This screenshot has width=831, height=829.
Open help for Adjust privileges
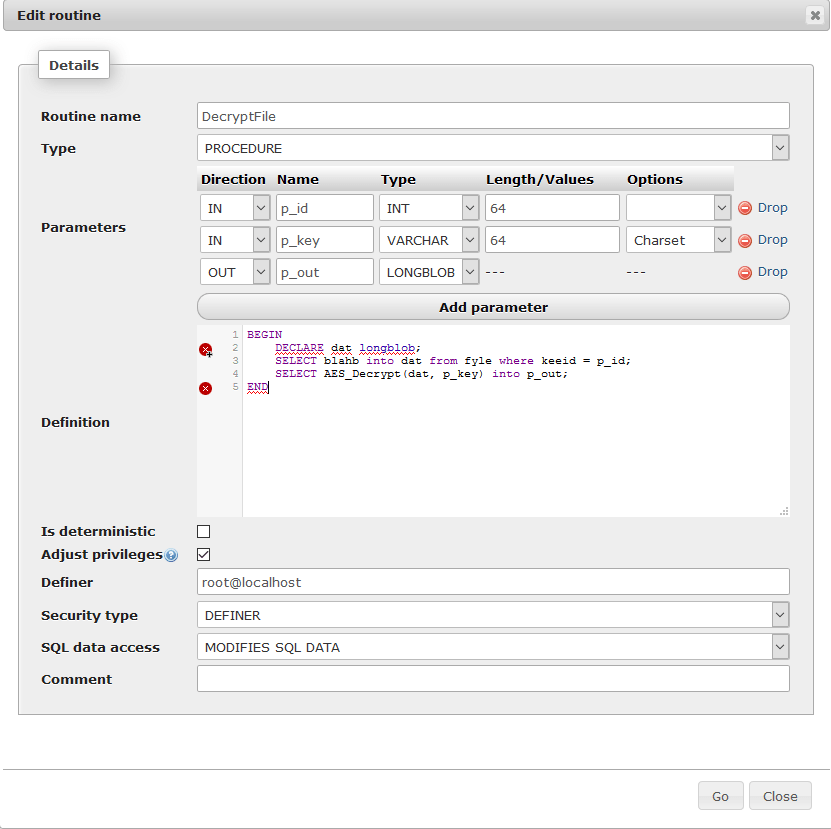point(170,554)
